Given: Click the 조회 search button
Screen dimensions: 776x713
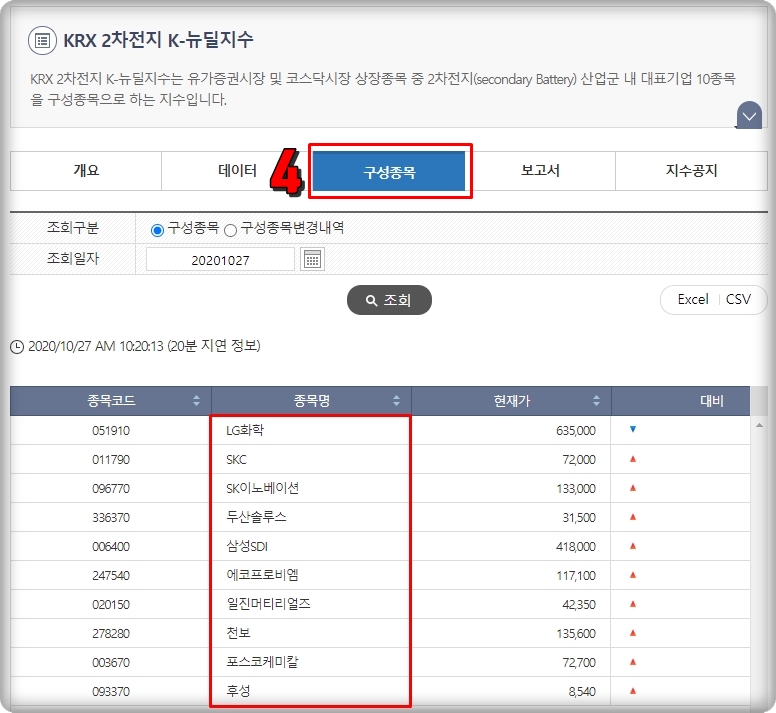Looking at the screenshot, I should (389, 300).
